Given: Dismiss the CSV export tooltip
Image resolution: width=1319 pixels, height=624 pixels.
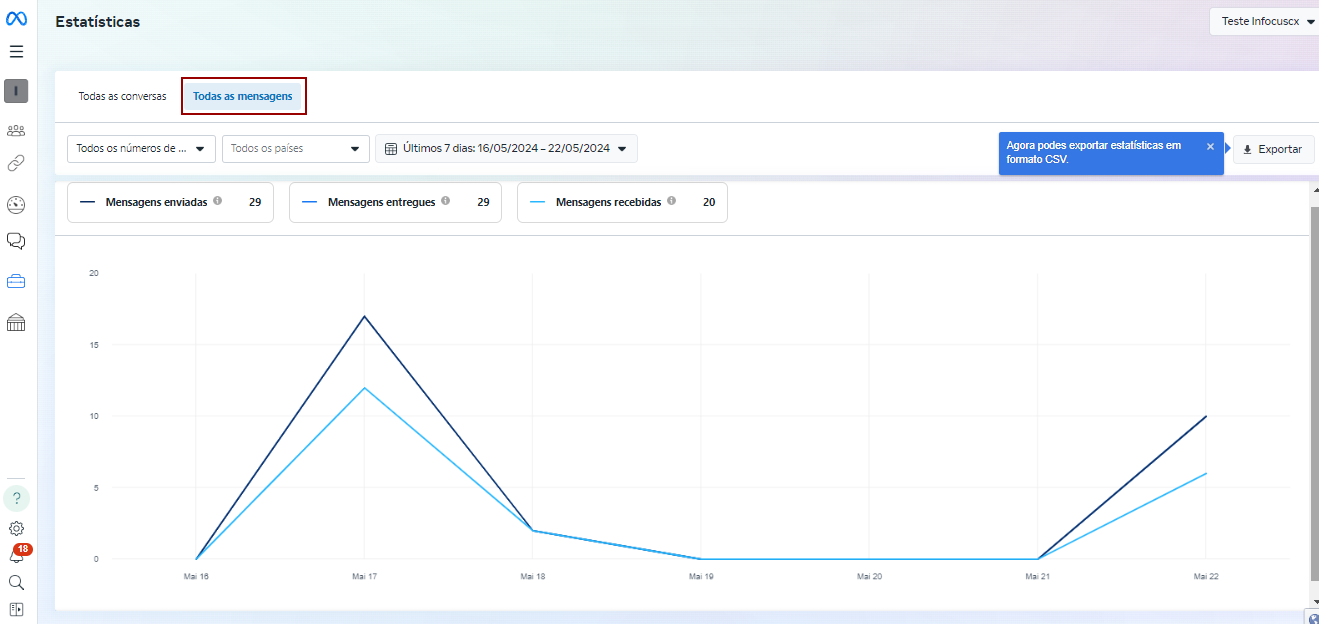Looking at the screenshot, I should (x=1210, y=146).
